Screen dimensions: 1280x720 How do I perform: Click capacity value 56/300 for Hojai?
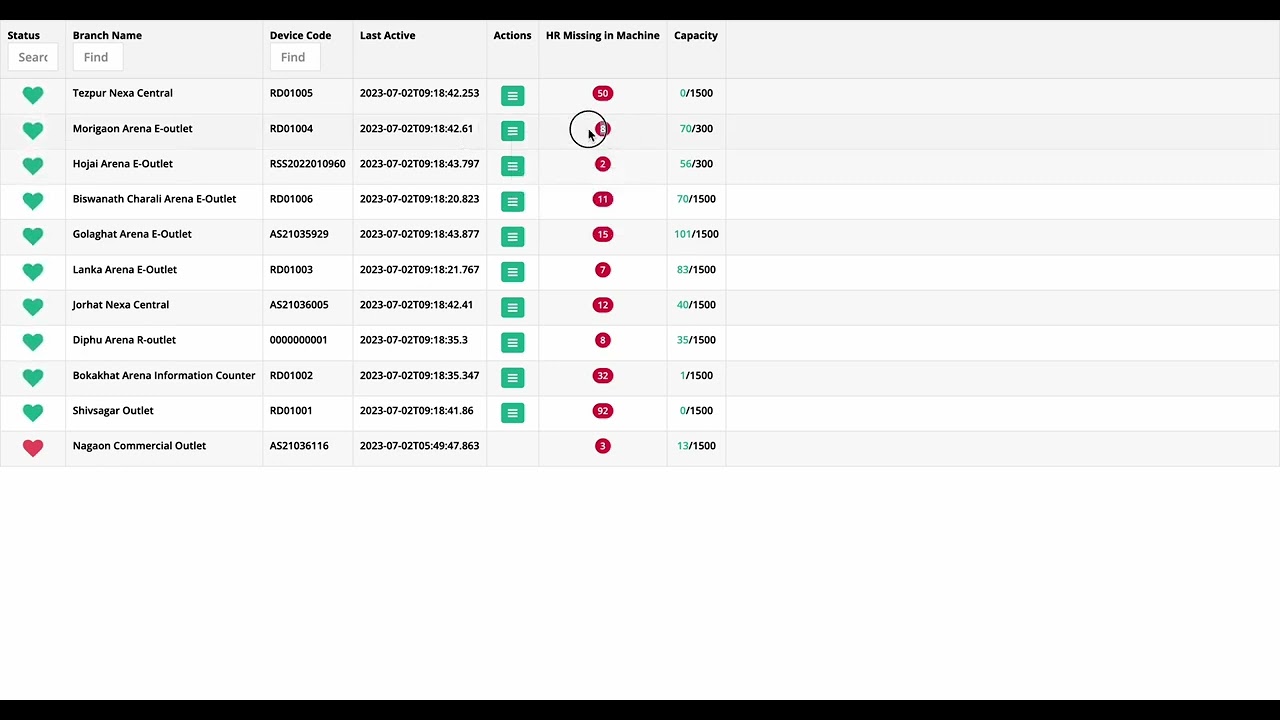coord(696,164)
